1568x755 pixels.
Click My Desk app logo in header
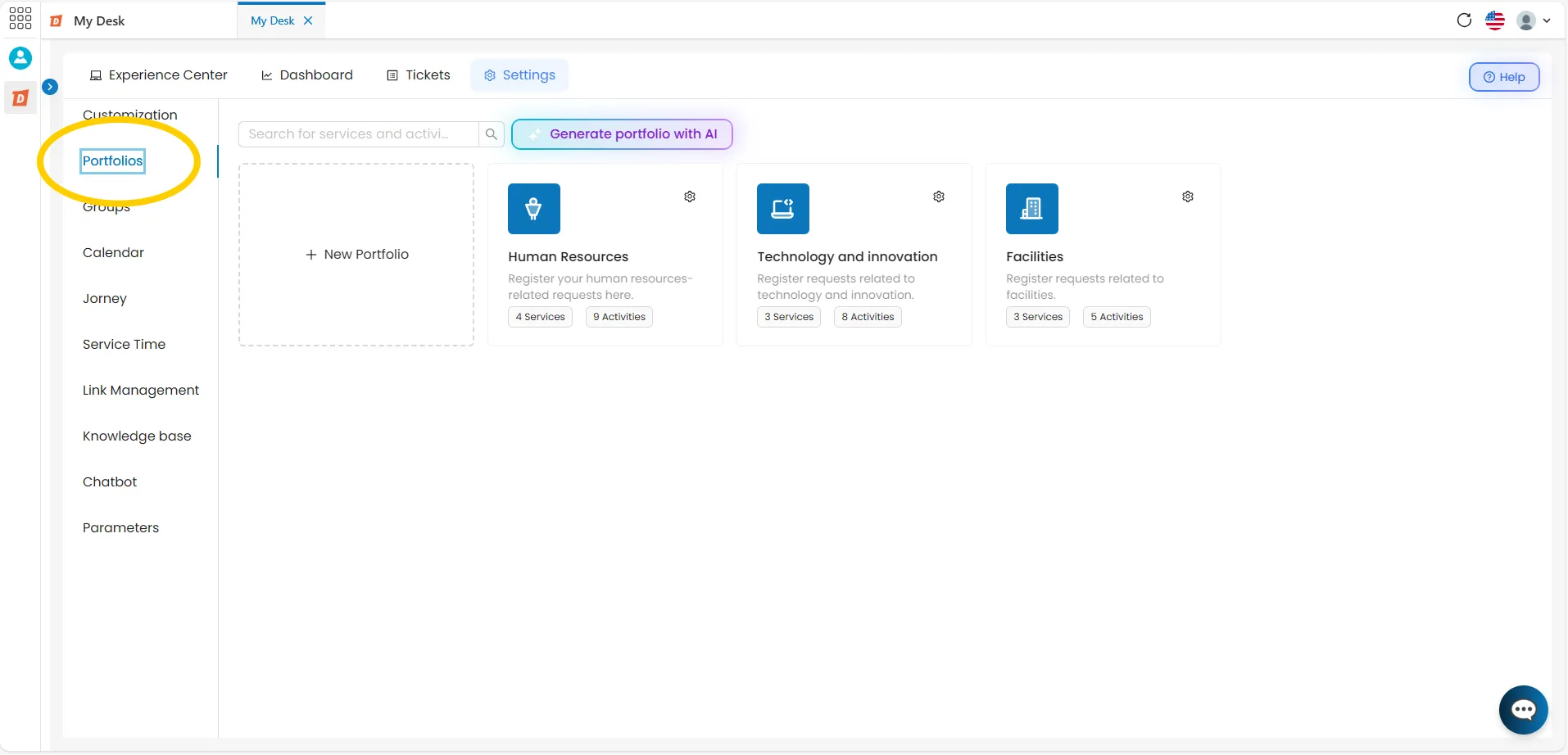57,21
